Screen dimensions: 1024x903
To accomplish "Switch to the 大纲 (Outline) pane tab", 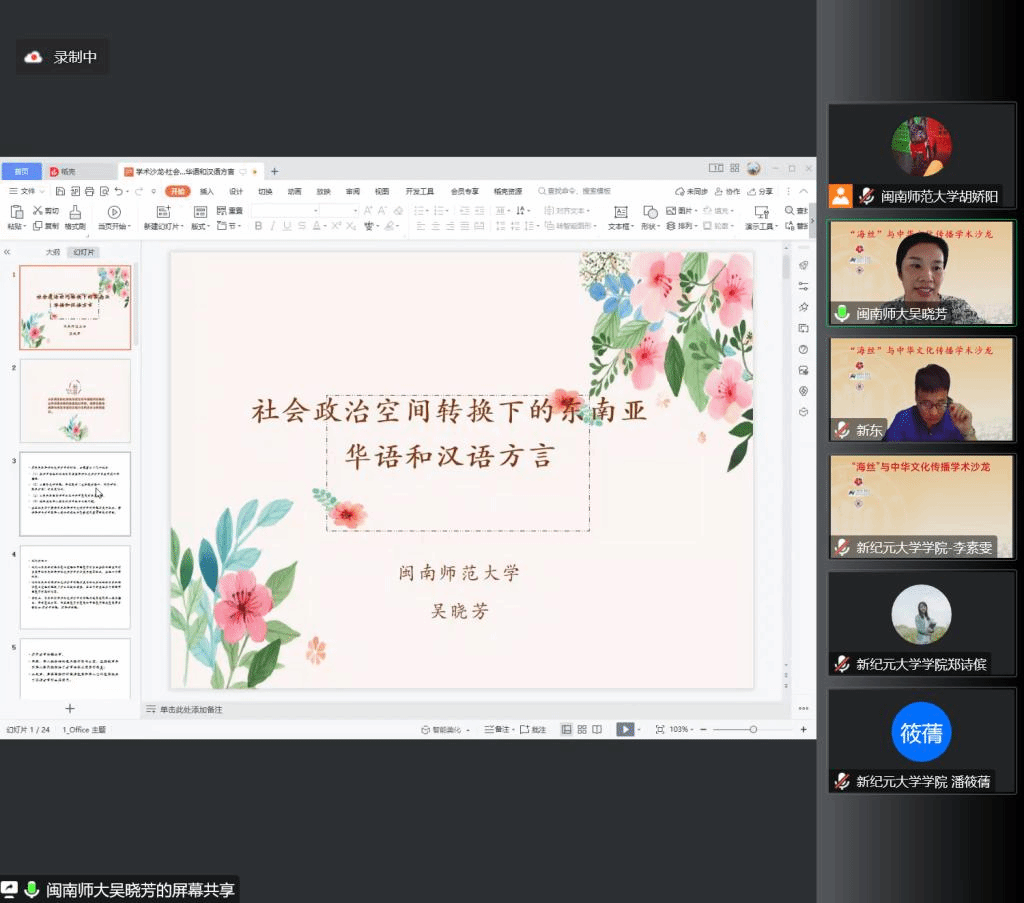I will click(x=53, y=252).
